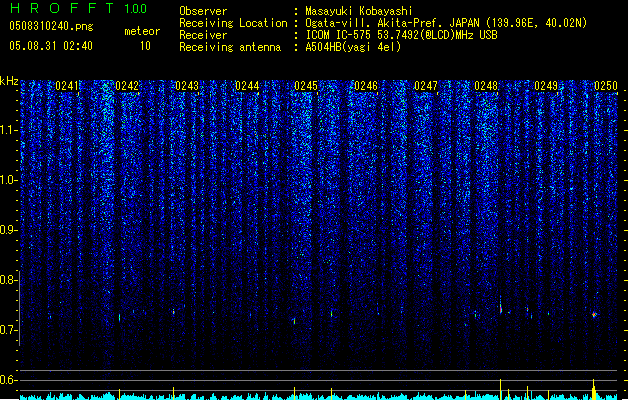Click the 0250 time marker
This screenshot has height=400, width=629.
point(606,86)
